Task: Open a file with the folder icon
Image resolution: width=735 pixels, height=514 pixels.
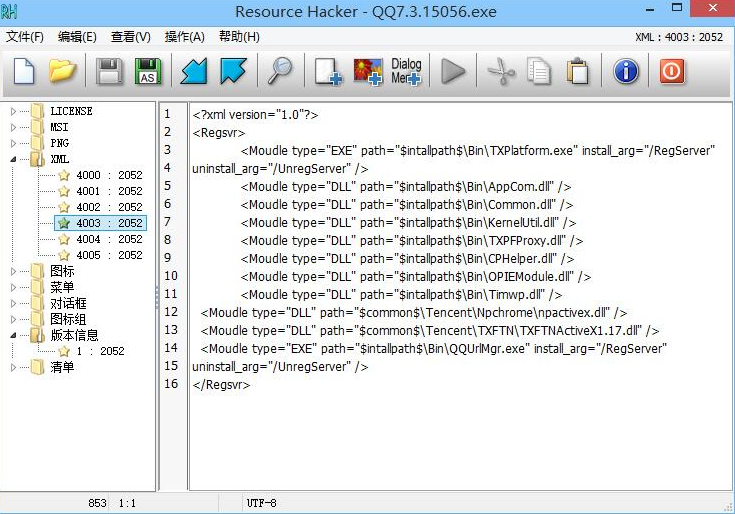Action: [62, 71]
